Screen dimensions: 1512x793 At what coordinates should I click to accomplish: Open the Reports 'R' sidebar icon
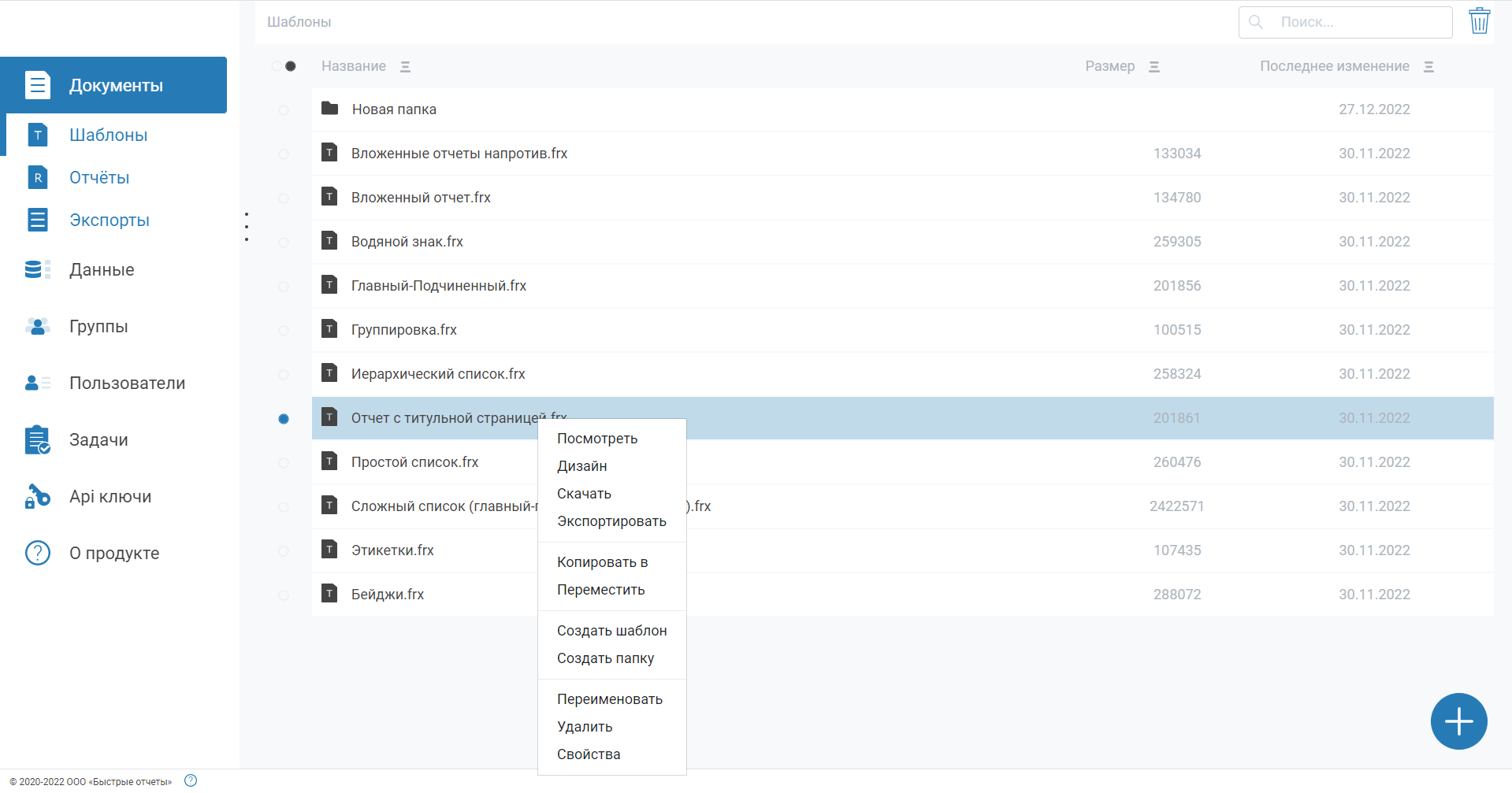(38, 177)
